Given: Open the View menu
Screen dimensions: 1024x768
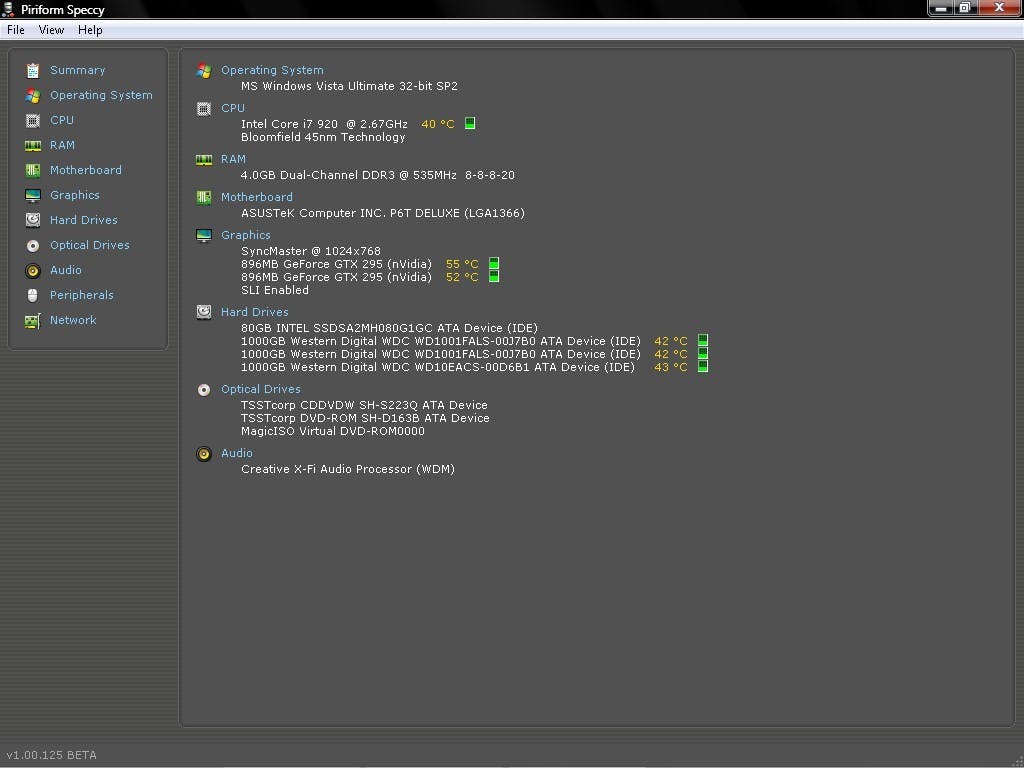Looking at the screenshot, I should pos(51,30).
